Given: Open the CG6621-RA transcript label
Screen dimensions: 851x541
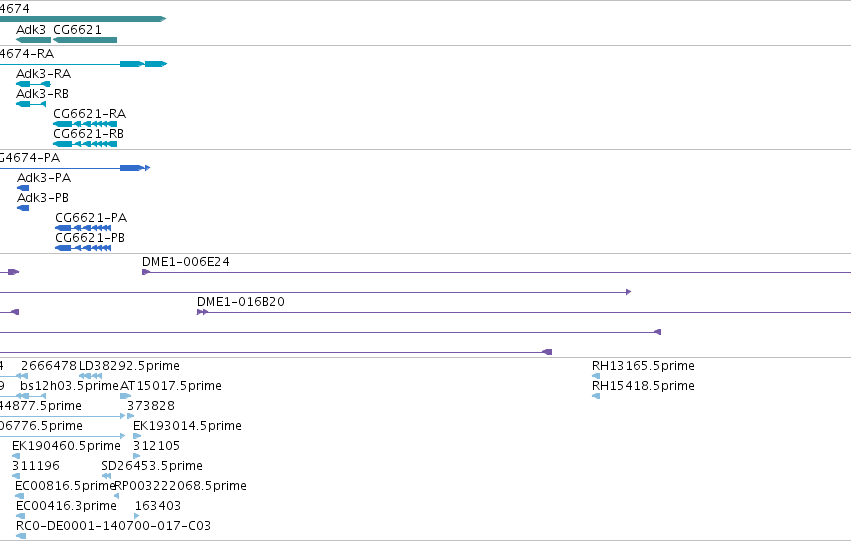Looking at the screenshot, I should pos(90,114).
